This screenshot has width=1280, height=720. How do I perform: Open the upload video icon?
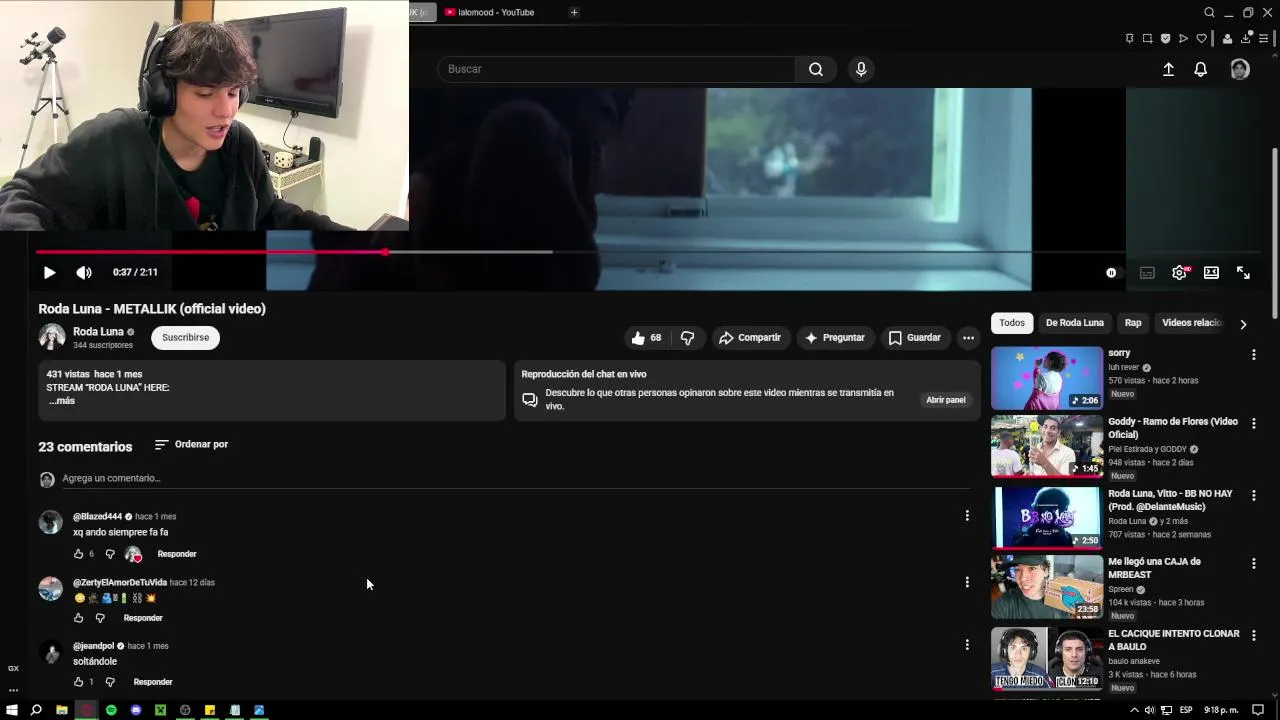point(1168,69)
